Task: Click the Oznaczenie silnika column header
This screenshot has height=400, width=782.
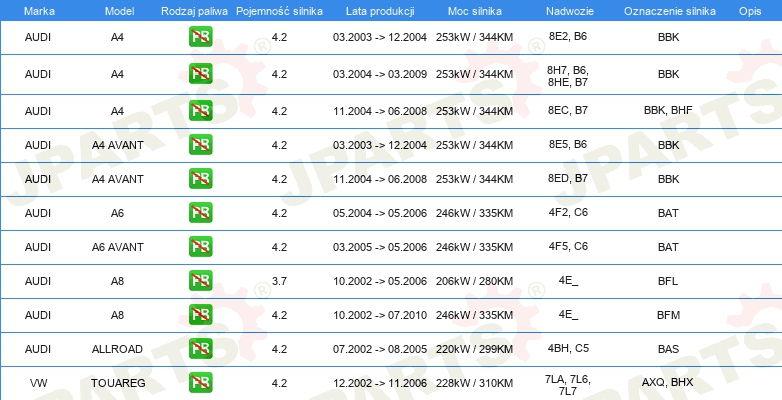Action: (x=669, y=11)
